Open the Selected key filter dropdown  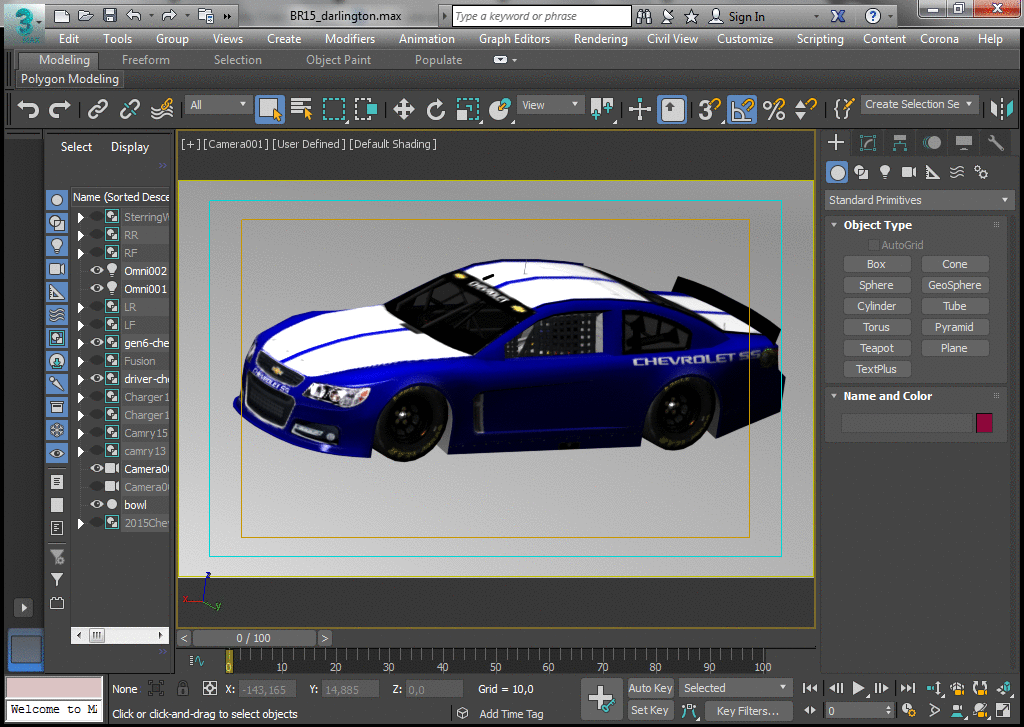pos(735,688)
